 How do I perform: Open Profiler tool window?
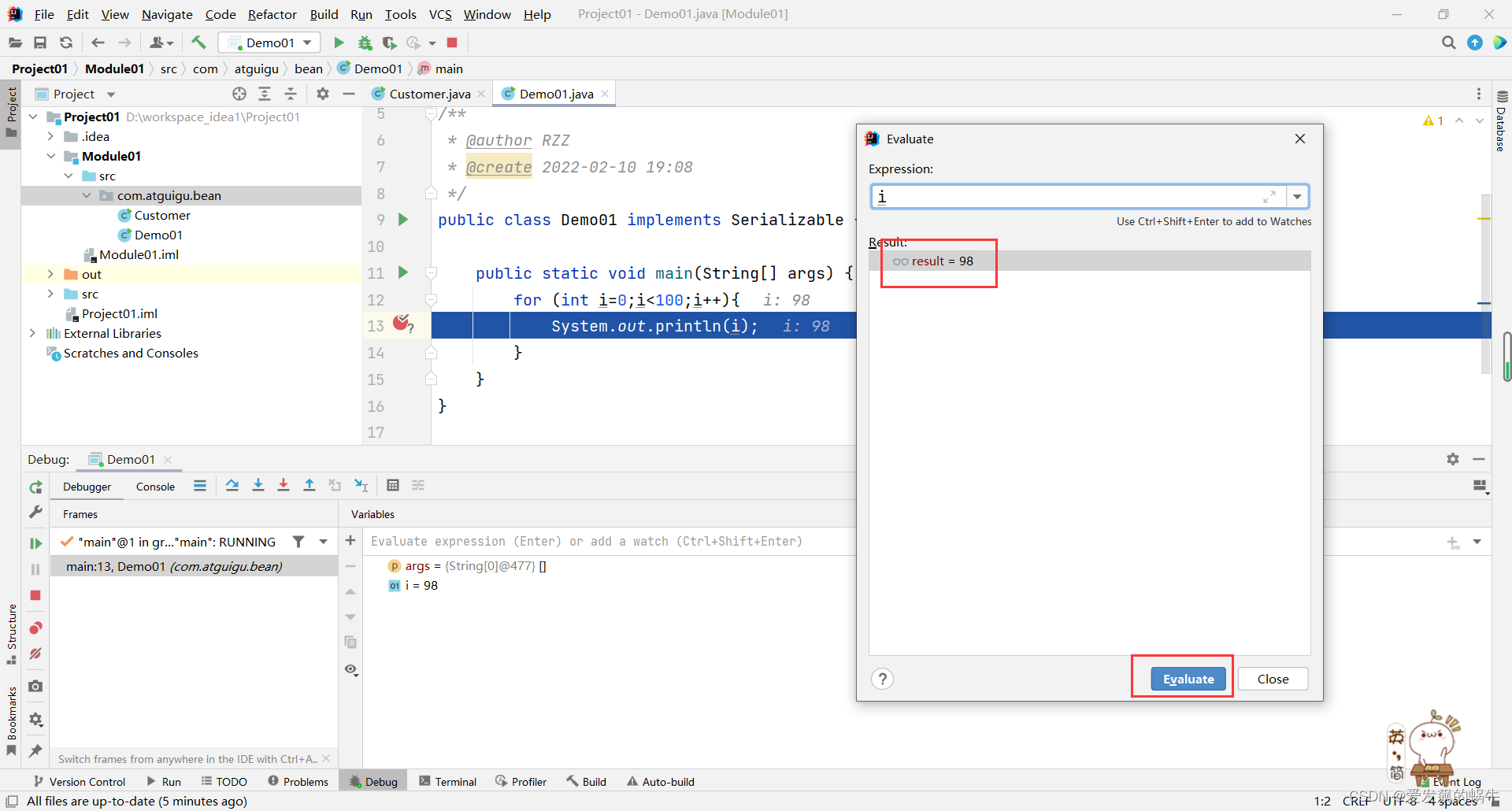(521, 781)
